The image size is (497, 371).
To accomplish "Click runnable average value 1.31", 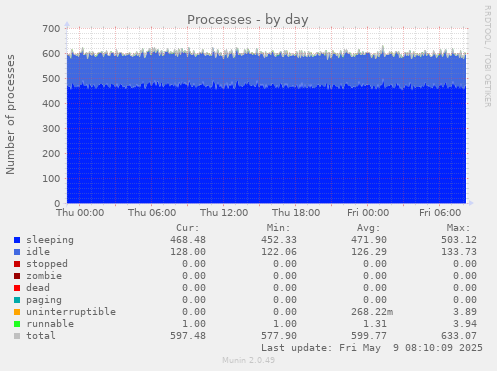I will (375, 324).
